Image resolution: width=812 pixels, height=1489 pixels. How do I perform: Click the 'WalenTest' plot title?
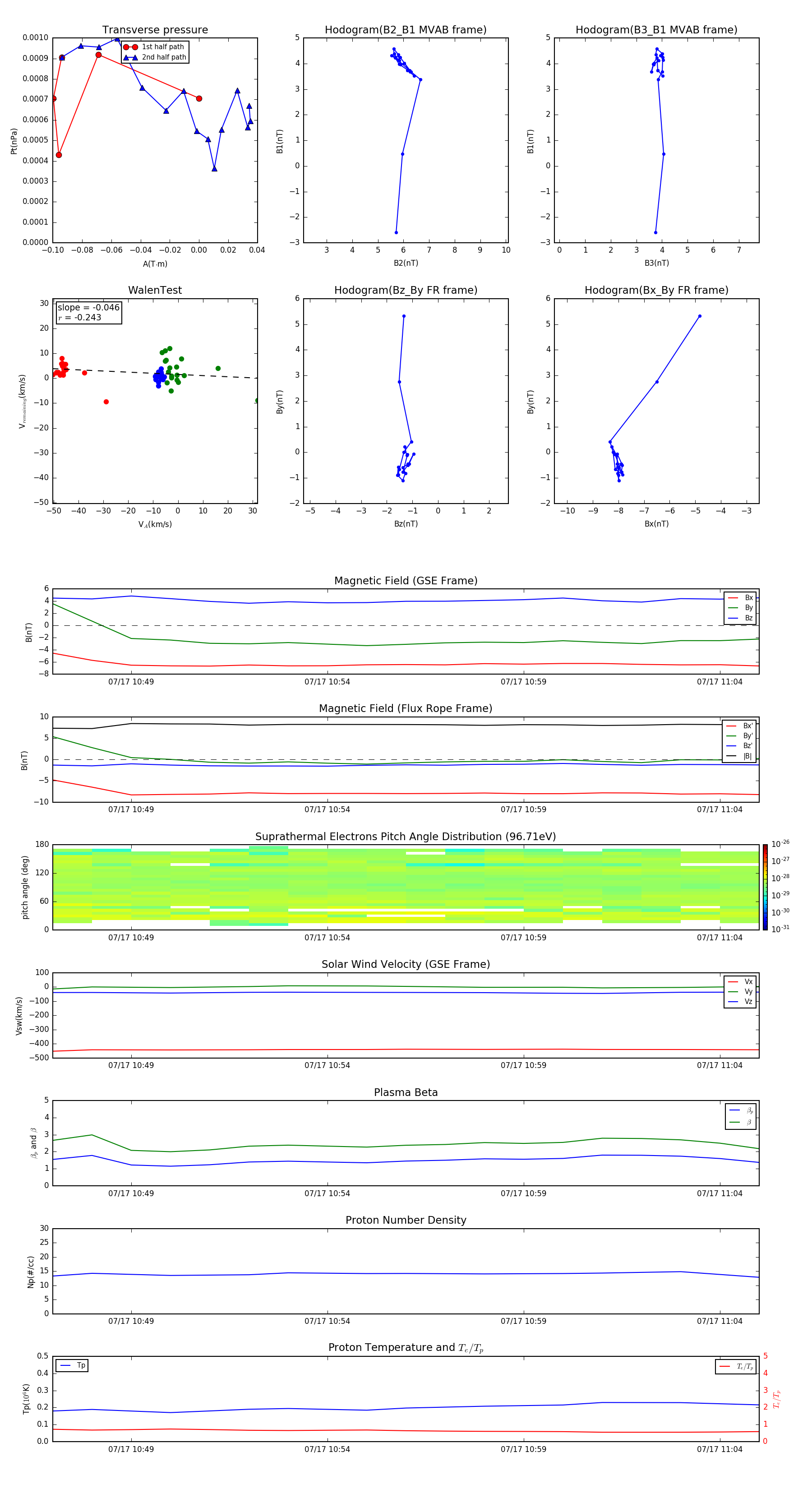click(x=155, y=290)
